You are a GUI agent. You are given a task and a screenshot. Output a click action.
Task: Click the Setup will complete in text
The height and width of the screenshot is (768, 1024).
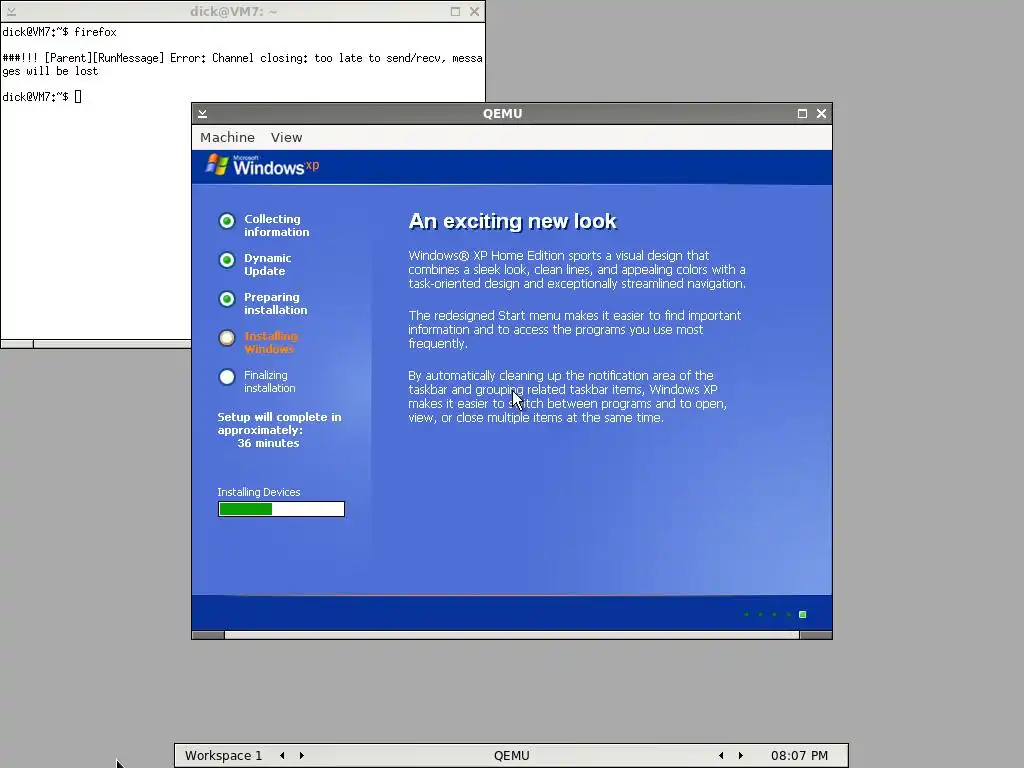coord(280,417)
